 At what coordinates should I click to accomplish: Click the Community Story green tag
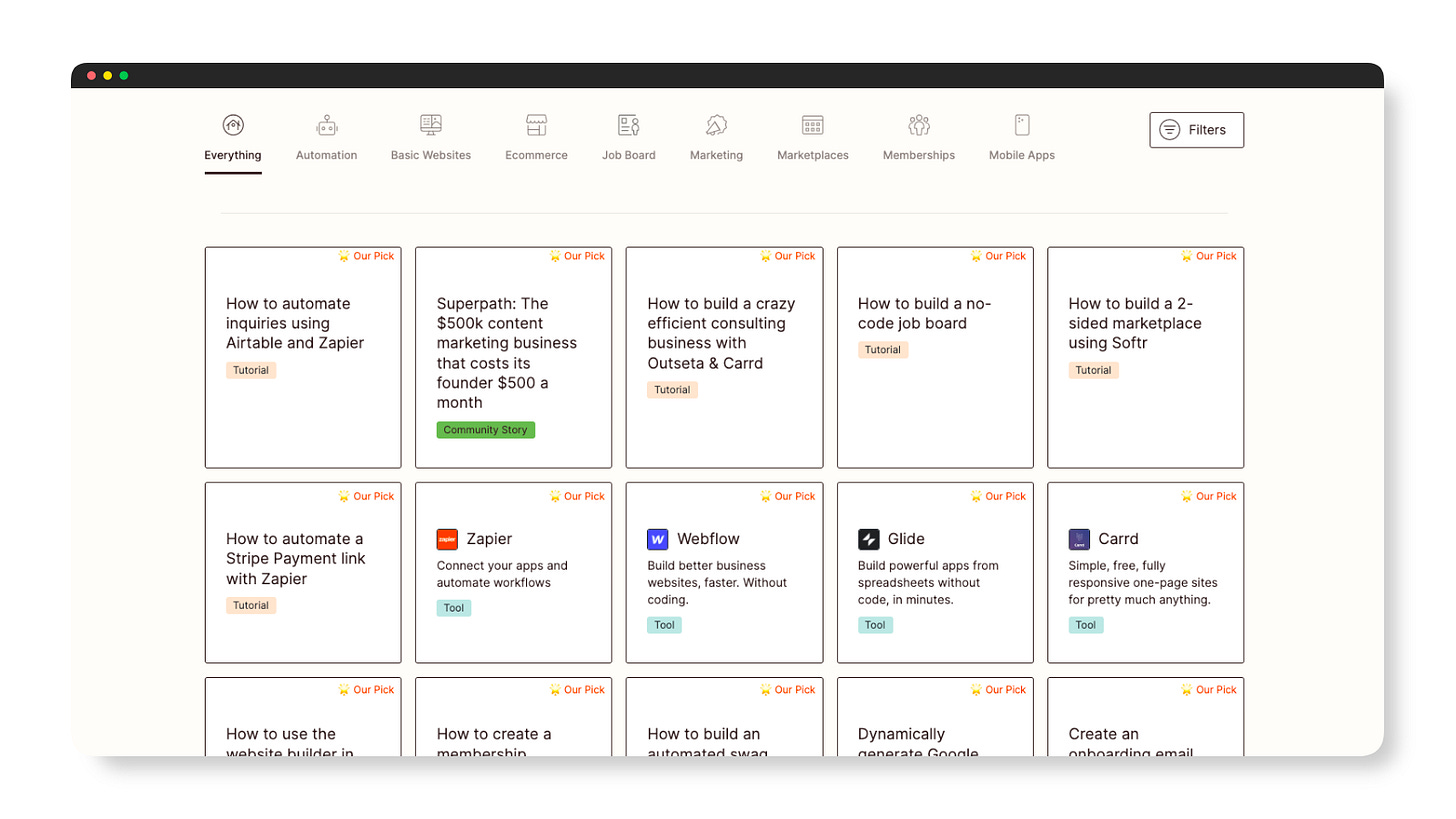pyautogui.click(x=486, y=430)
